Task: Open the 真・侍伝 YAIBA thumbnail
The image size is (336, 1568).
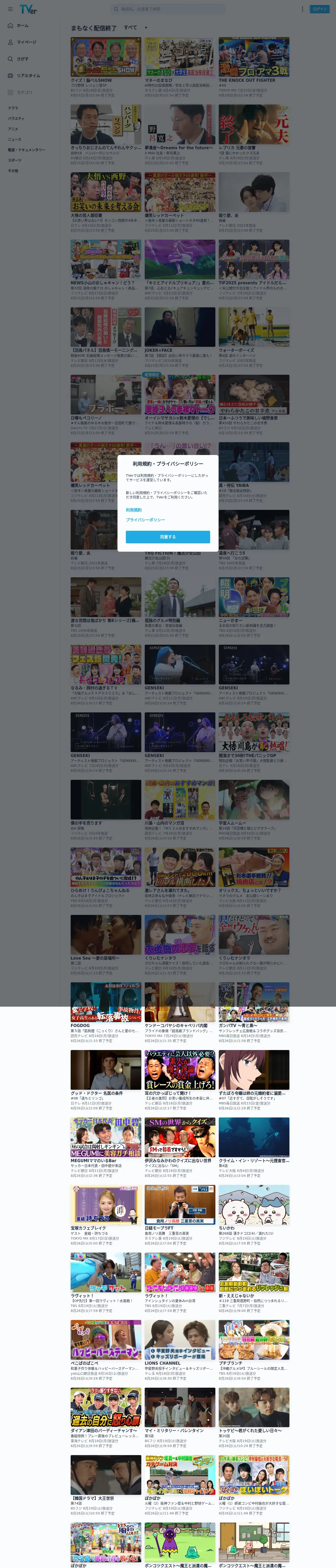Action: pos(254,462)
